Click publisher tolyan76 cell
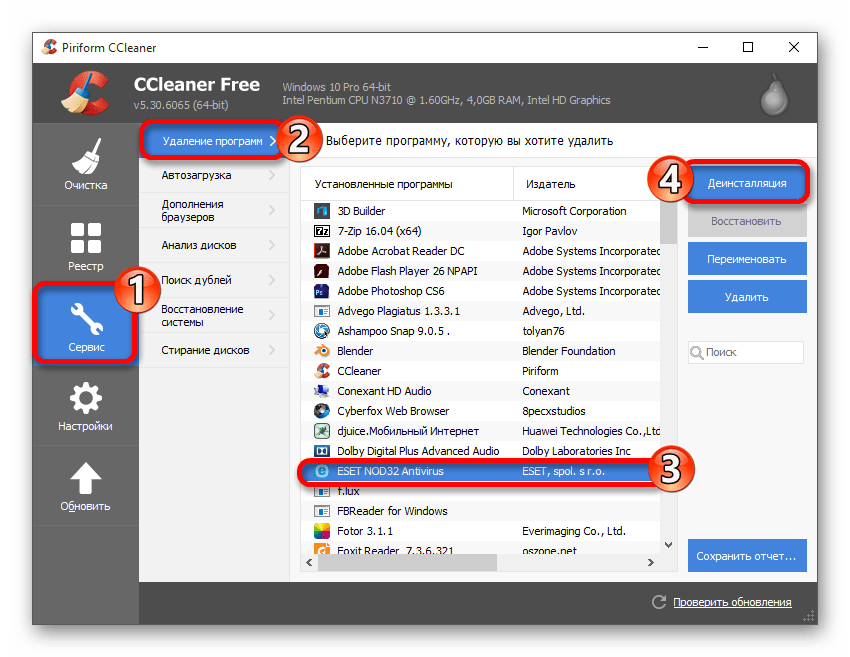Screen dimensions: 850x657 pos(543,331)
